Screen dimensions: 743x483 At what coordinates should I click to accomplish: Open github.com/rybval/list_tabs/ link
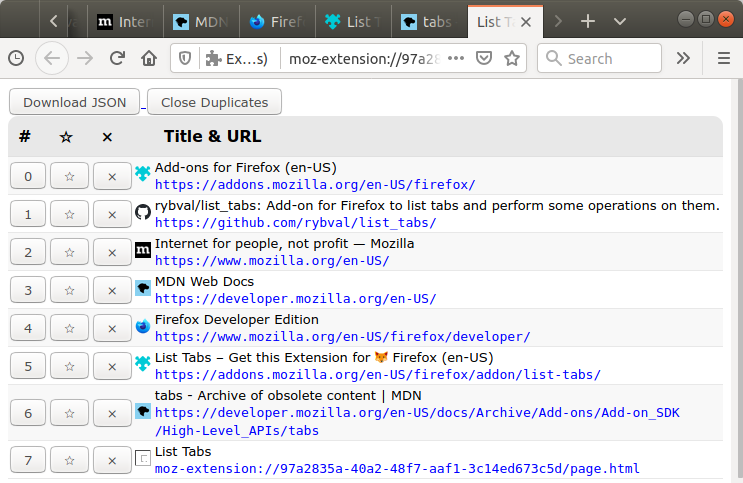click(x=295, y=222)
